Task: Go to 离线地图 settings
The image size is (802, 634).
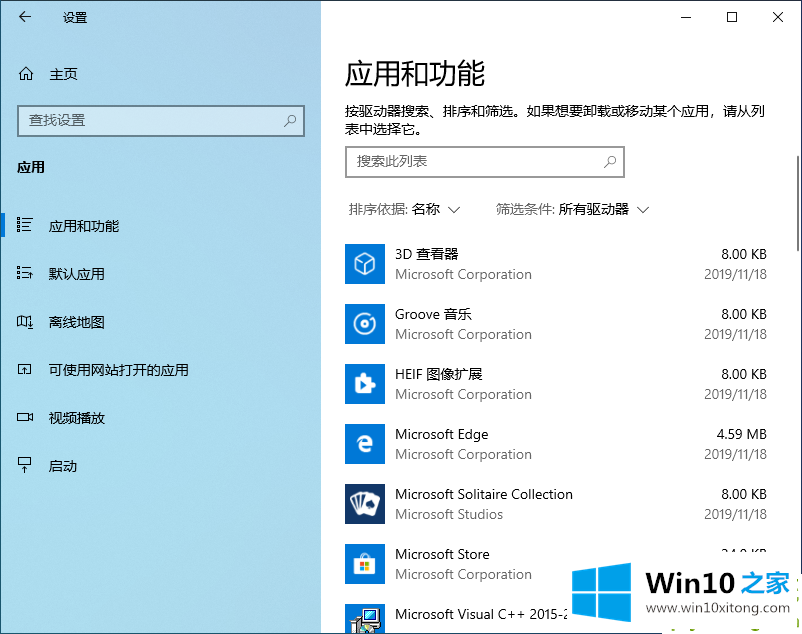Action: pyautogui.click(x=77, y=322)
